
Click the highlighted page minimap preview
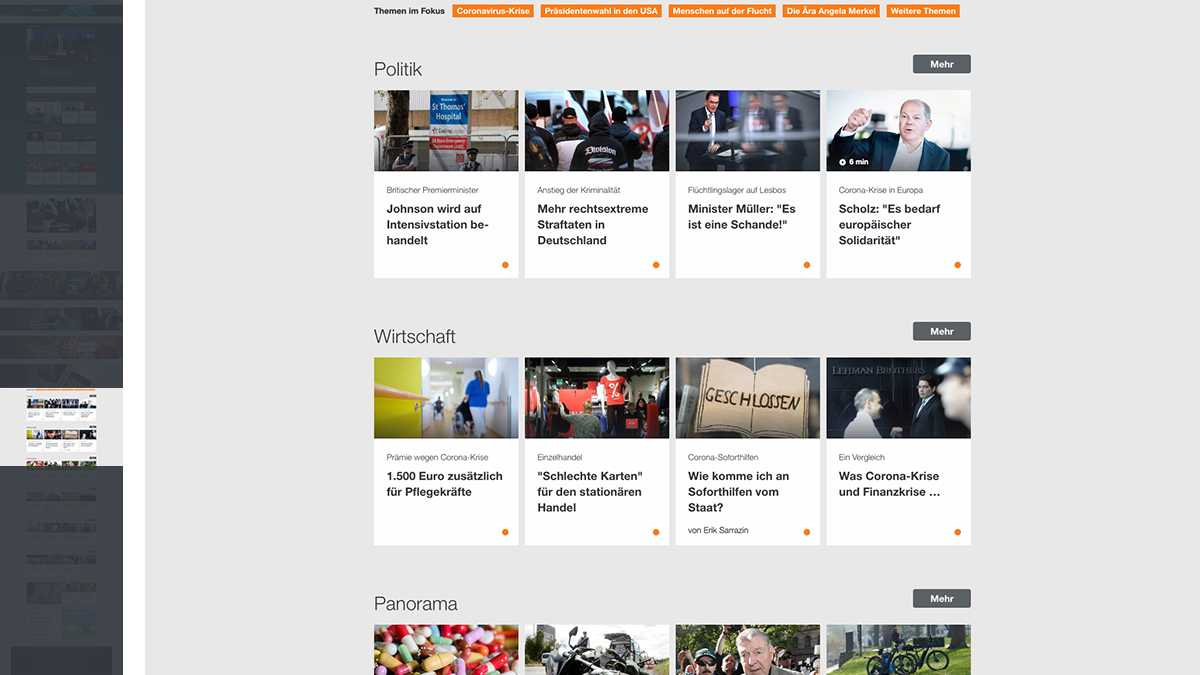coord(62,427)
